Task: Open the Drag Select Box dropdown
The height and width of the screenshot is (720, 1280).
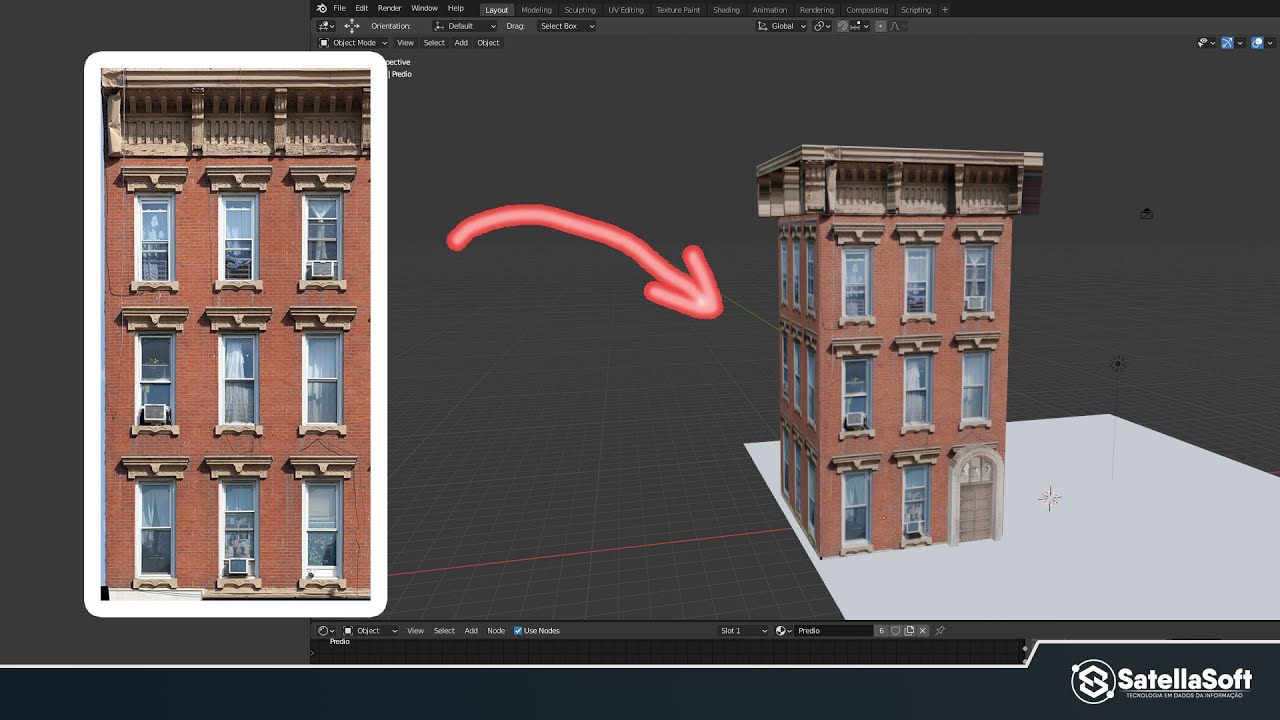Action: [566, 26]
